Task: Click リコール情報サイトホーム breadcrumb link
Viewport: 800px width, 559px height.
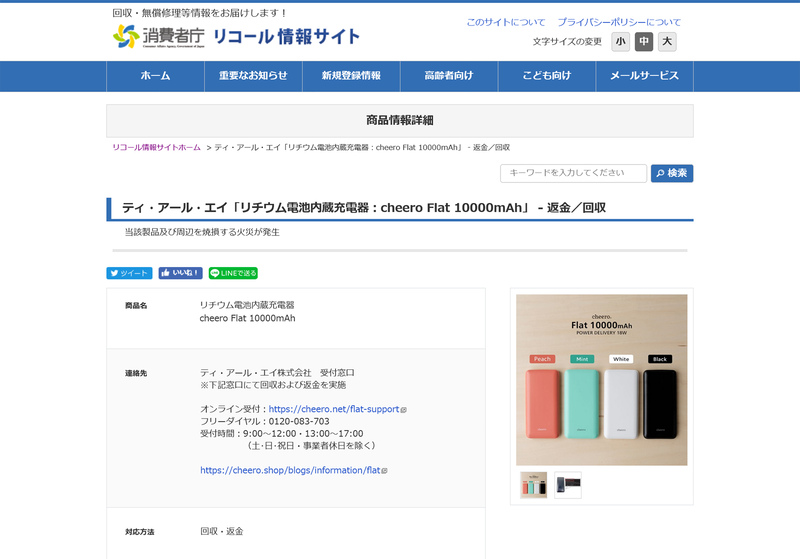Action: [157, 147]
